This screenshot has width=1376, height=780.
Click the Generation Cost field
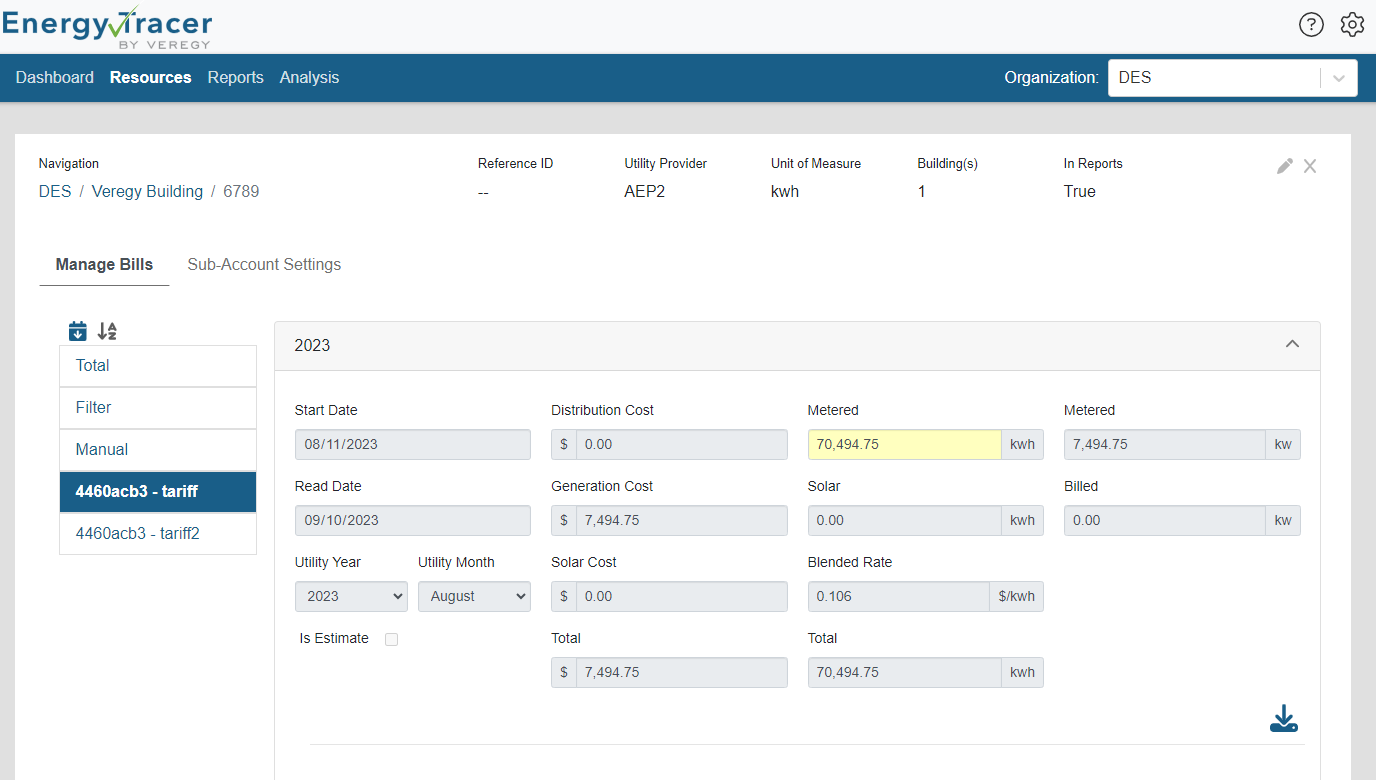[682, 520]
